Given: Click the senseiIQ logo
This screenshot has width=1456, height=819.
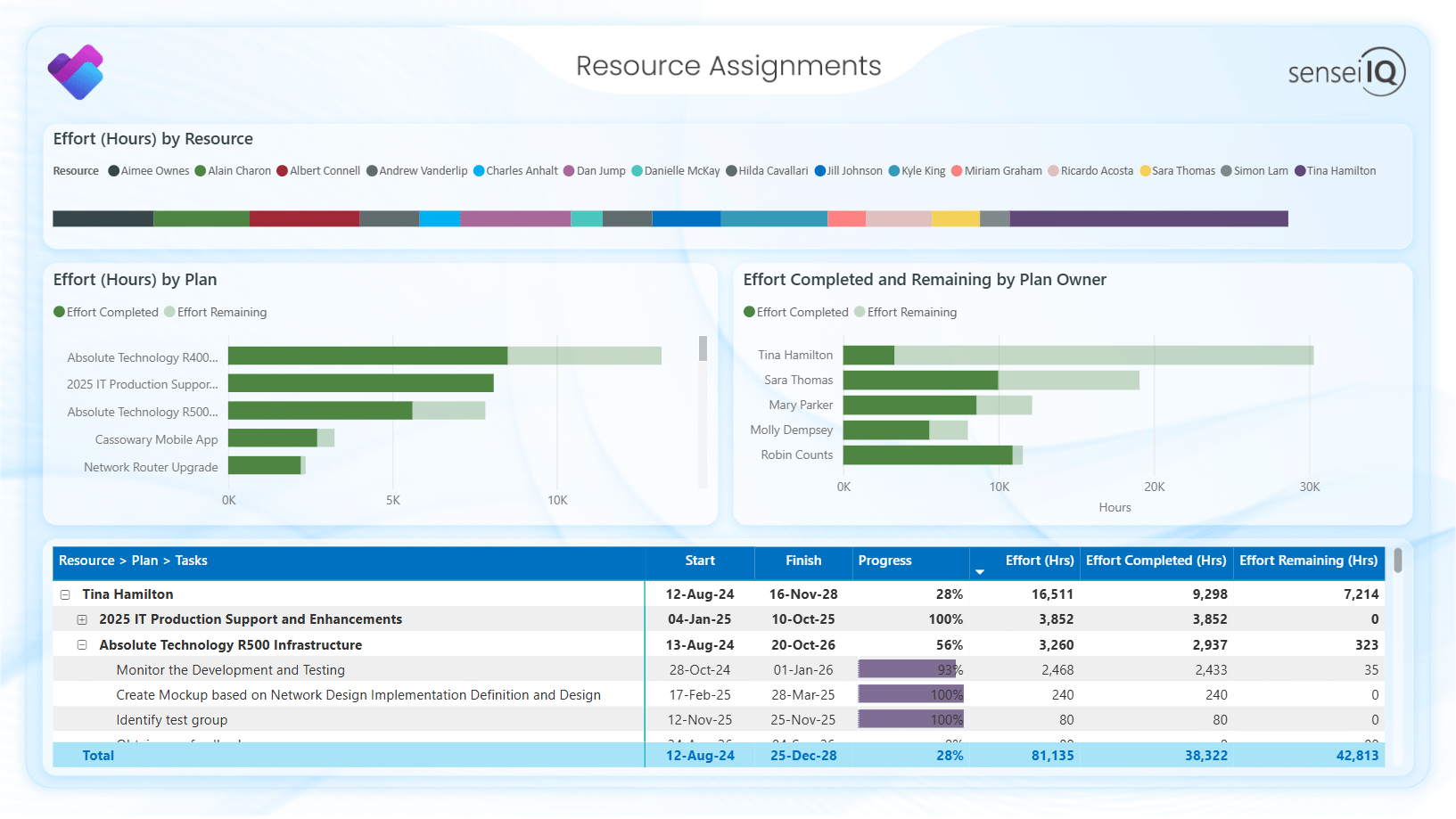Looking at the screenshot, I should (x=1345, y=71).
